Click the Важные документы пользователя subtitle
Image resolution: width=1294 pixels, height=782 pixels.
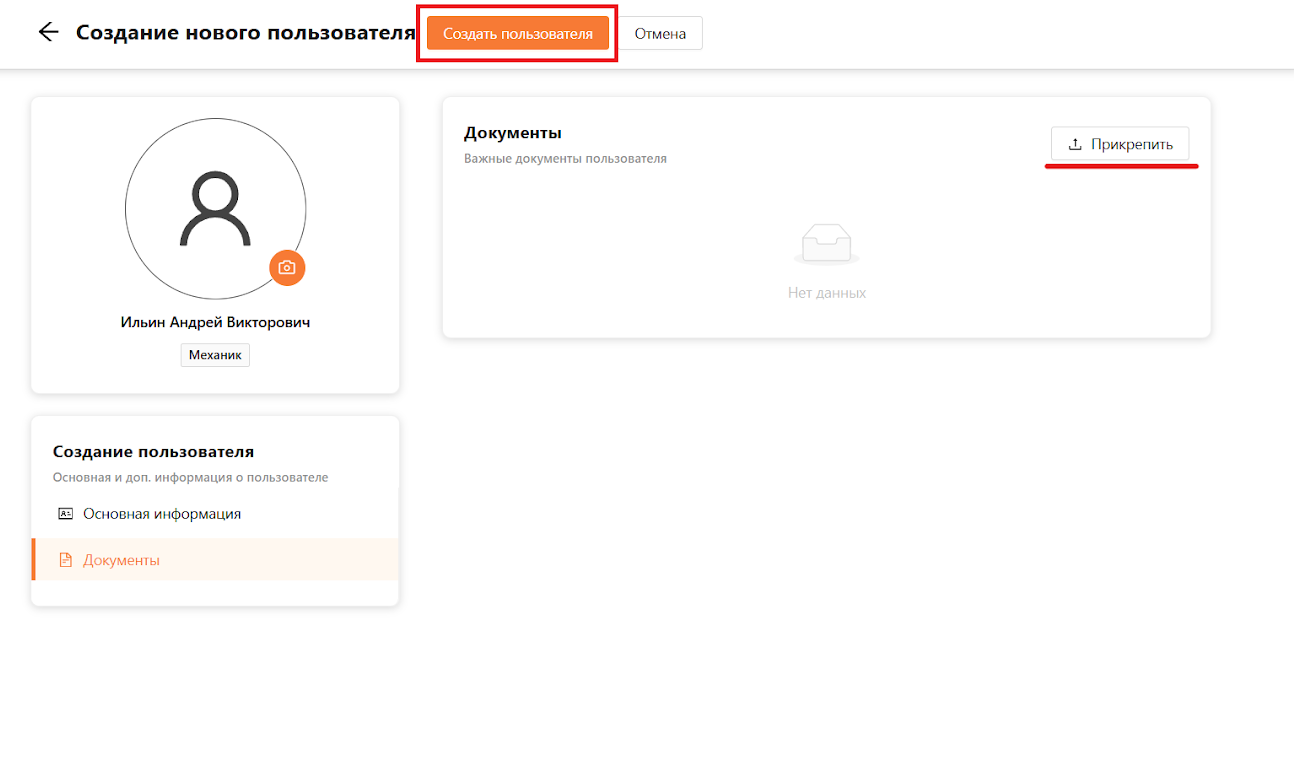click(x=565, y=158)
